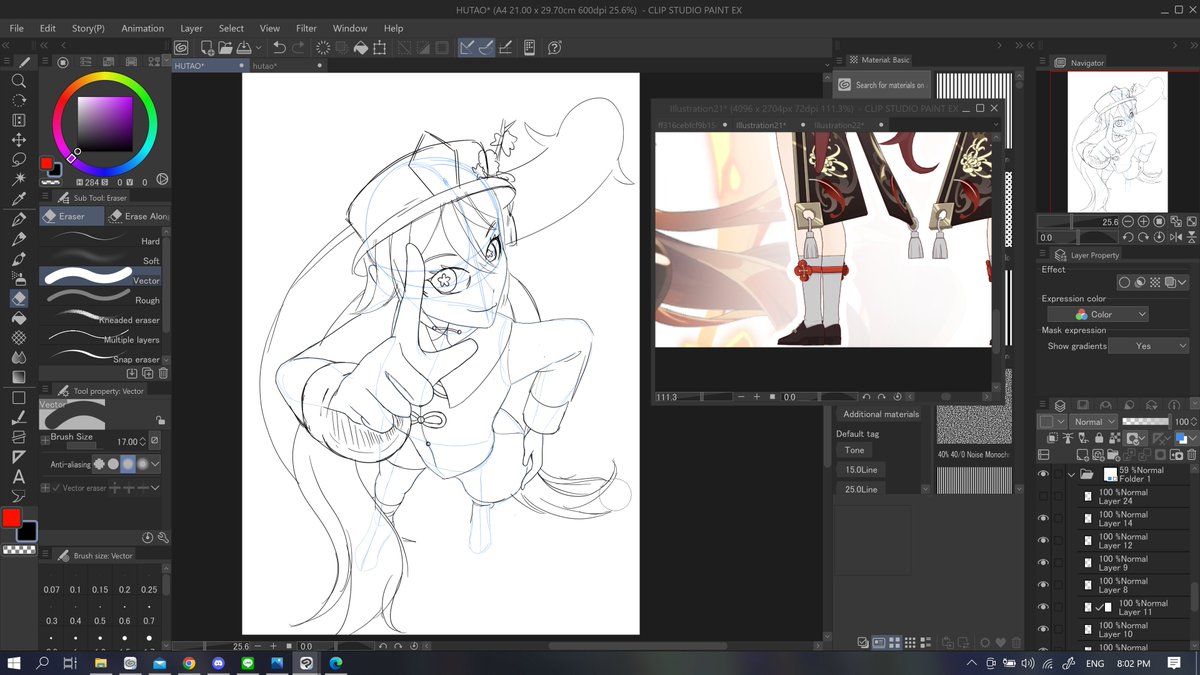The image size is (1200, 675).
Task: Select the Operation object tool
Action: point(18,120)
